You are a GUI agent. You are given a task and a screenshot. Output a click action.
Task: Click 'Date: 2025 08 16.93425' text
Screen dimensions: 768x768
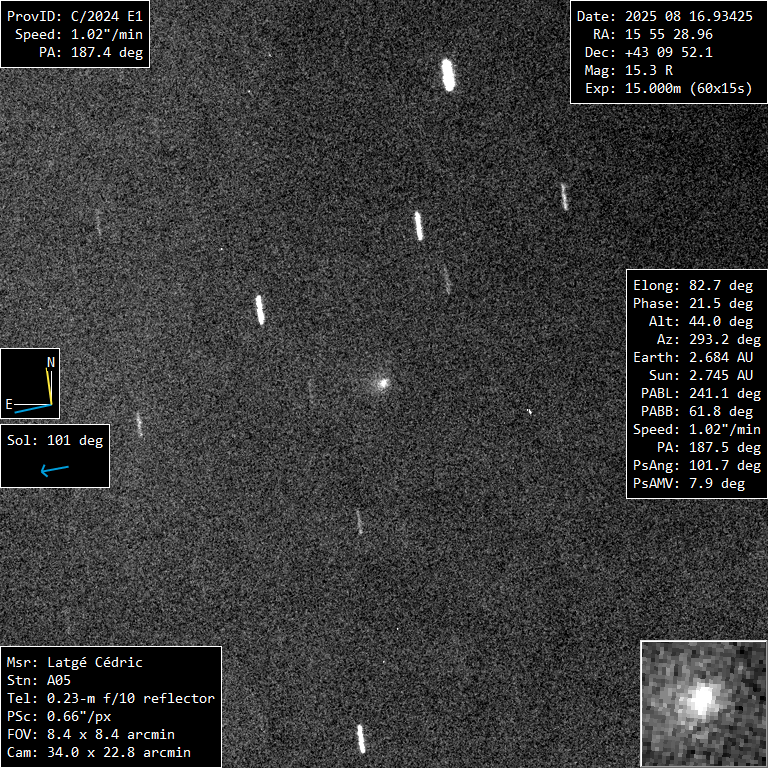click(x=665, y=16)
